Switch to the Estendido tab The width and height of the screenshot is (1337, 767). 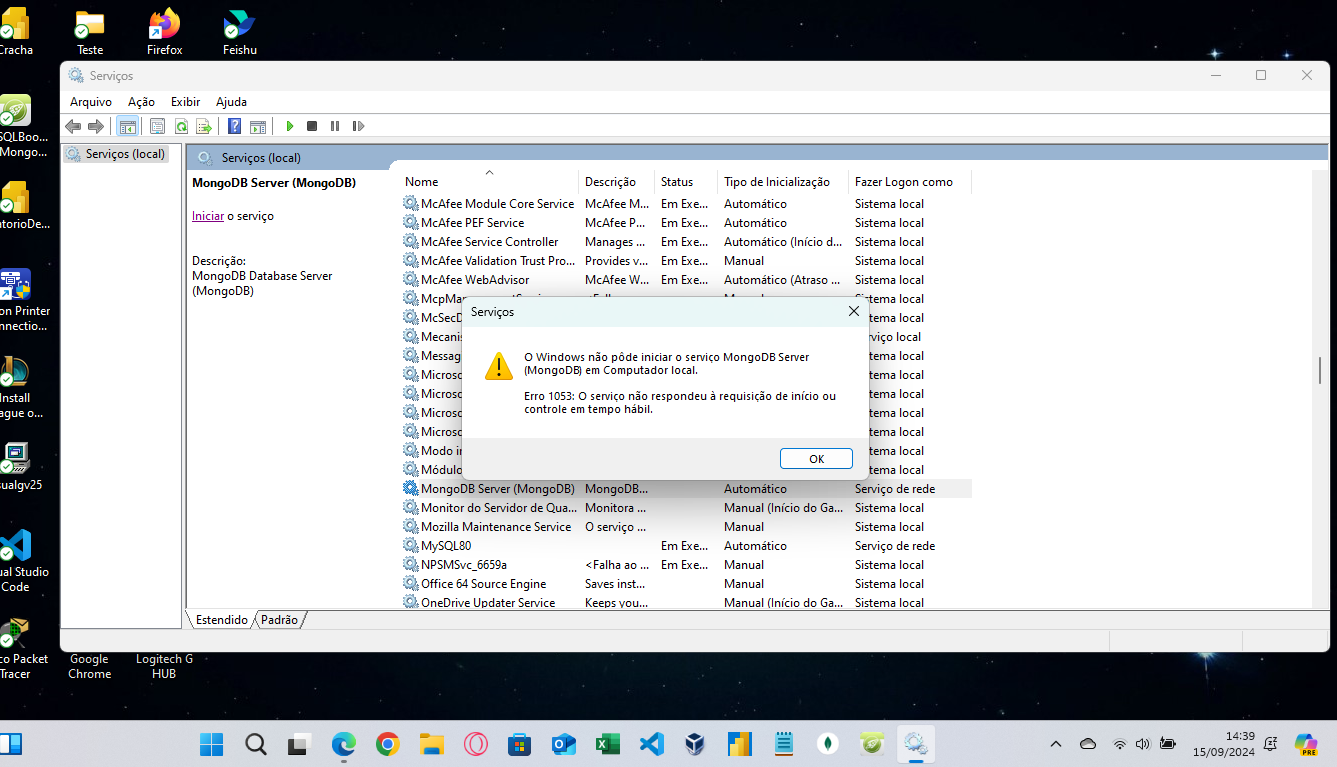pos(221,620)
